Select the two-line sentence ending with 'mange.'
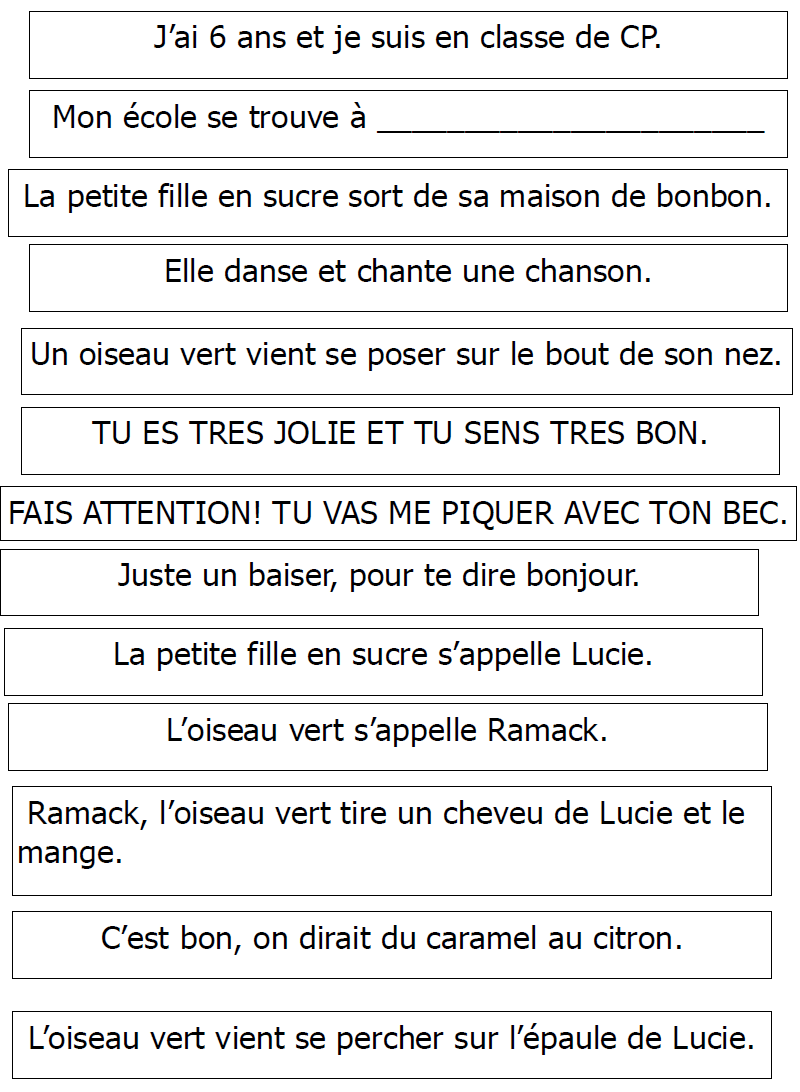The height and width of the screenshot is (1092, 800). tap(390, 834)
